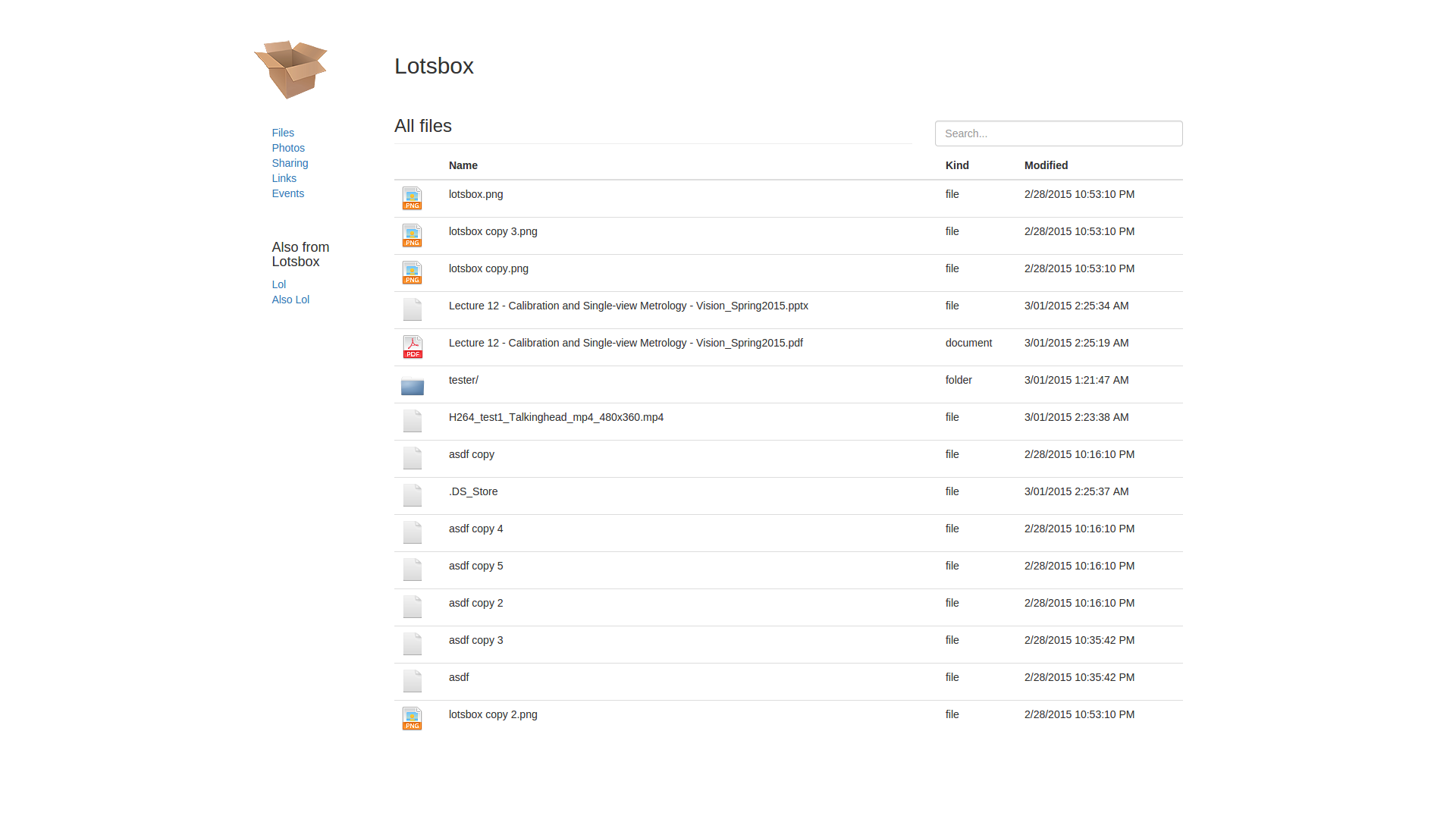Click the Name column header
The height and width of the screenshot is (819, 1456).
pos(463,165)
